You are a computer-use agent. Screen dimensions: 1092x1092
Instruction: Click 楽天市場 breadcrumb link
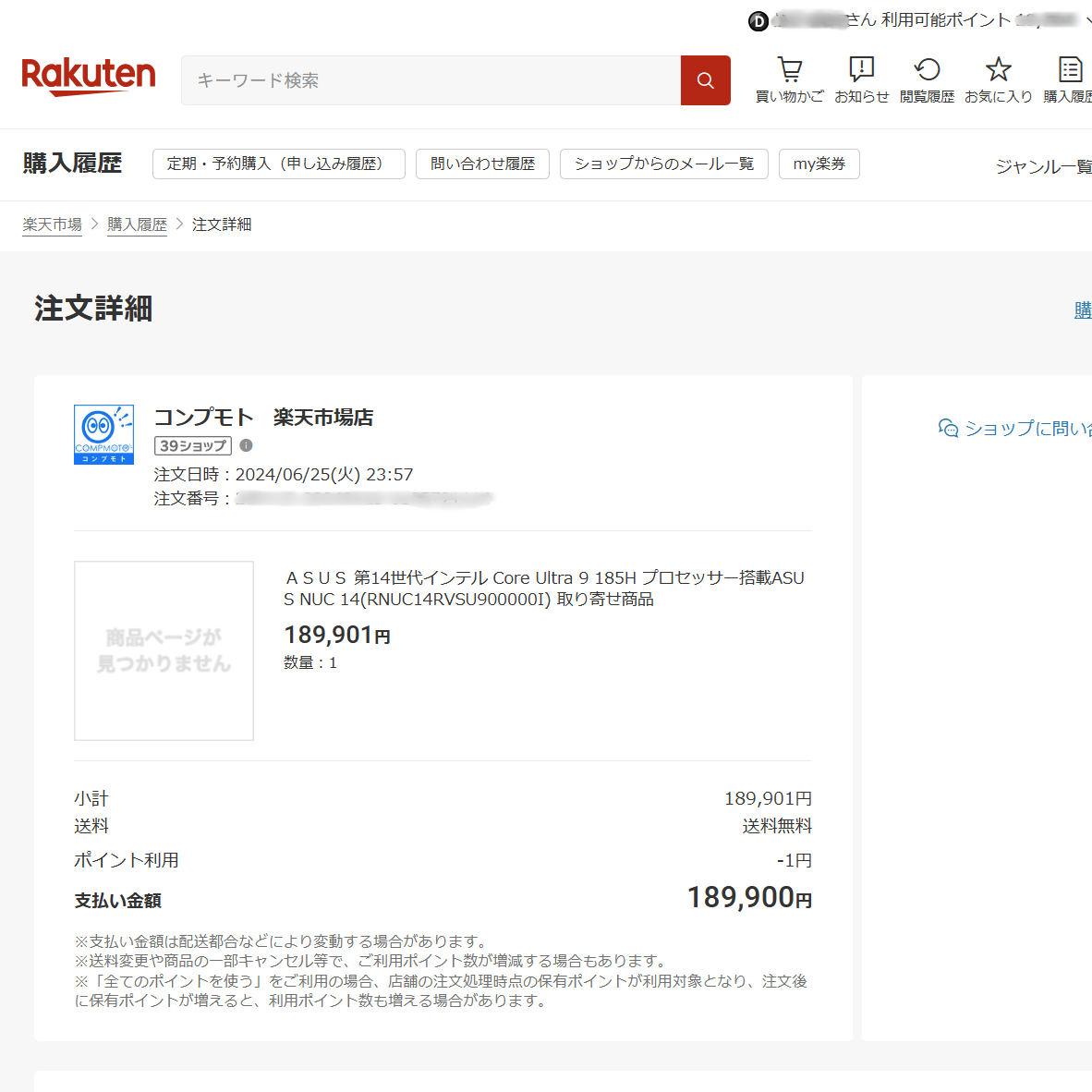pyautogui.click(x=53, y=224)
